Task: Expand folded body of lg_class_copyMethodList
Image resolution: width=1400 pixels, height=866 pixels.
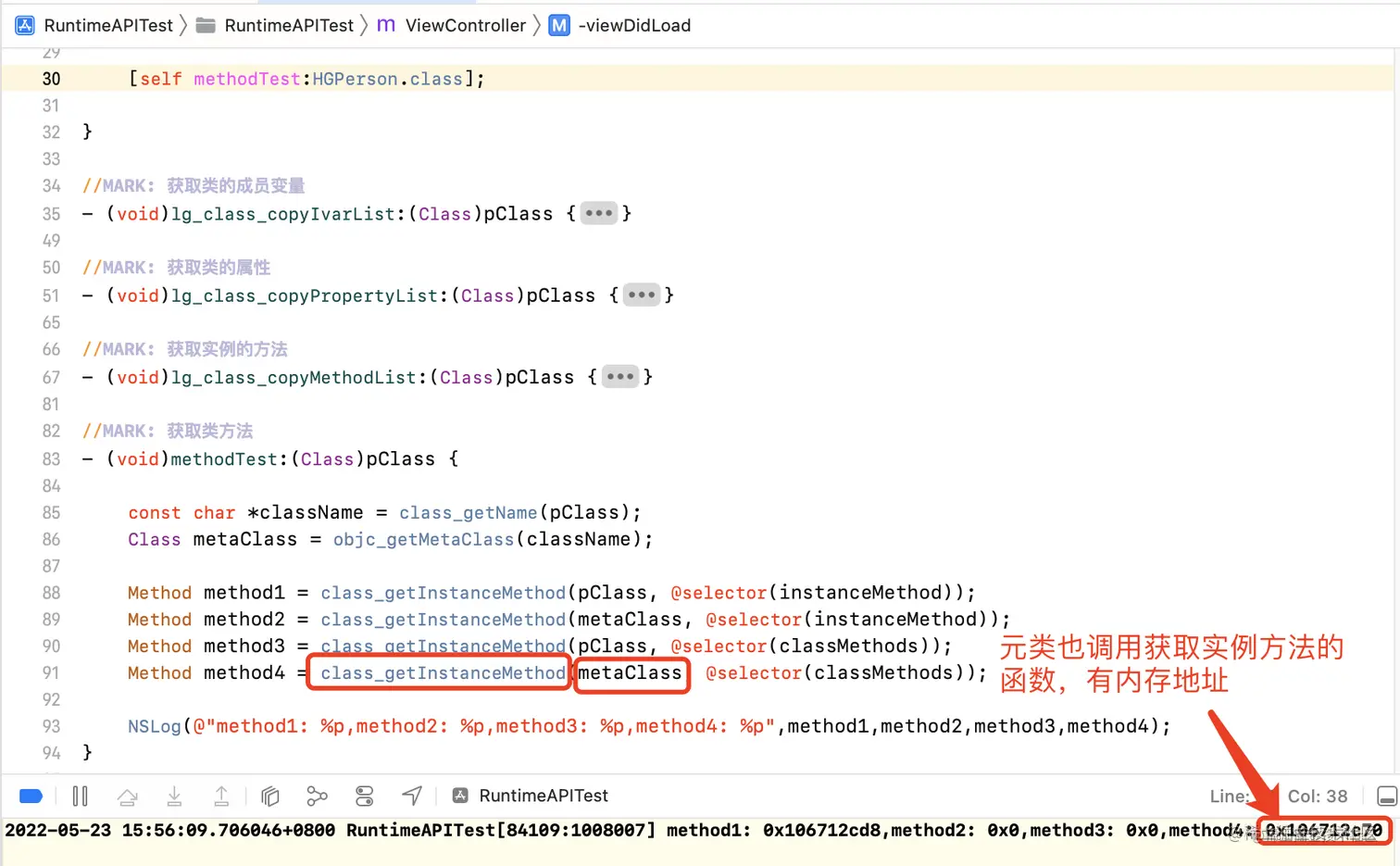Action: pos(620,377)
